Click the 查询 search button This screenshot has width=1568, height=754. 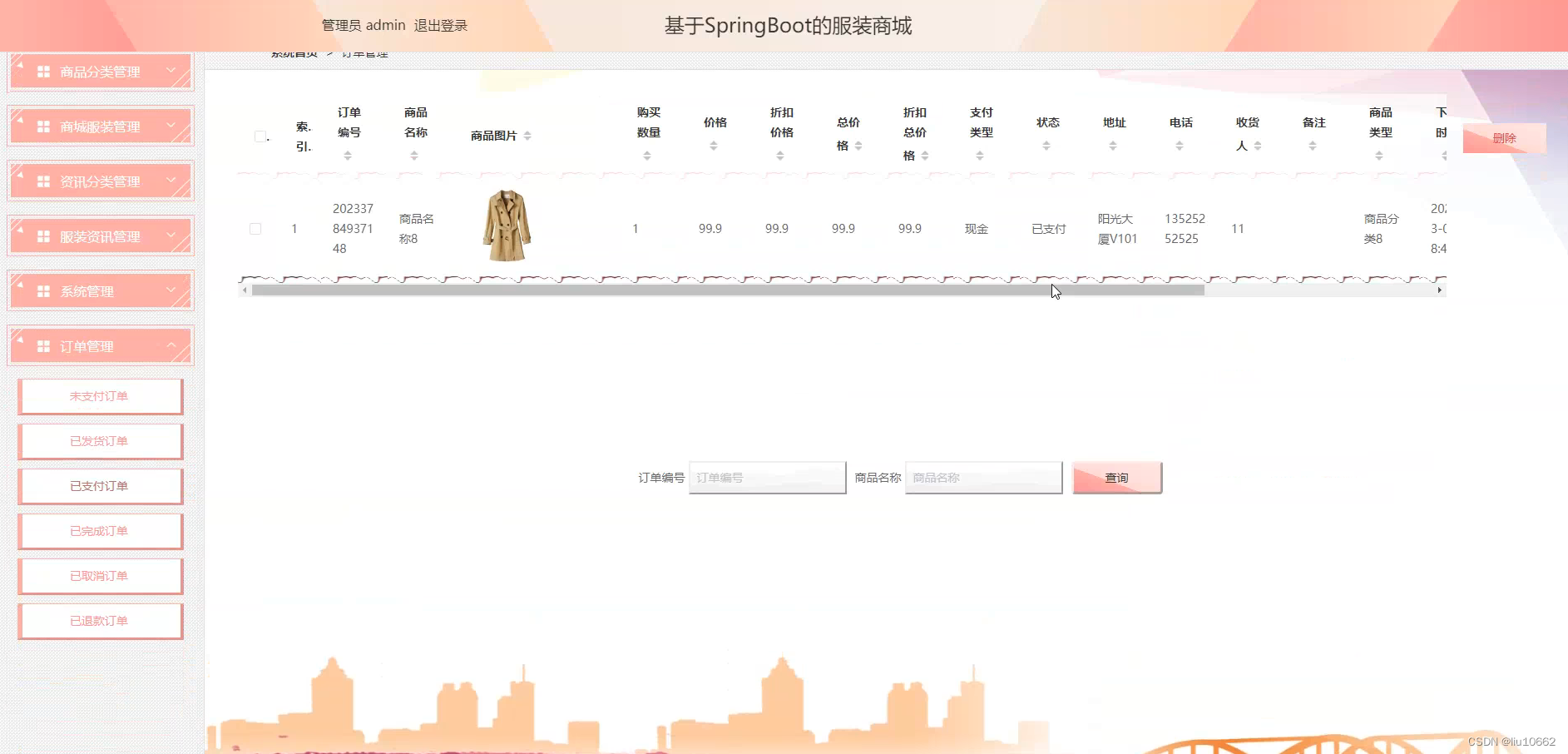pos(1117,478)
